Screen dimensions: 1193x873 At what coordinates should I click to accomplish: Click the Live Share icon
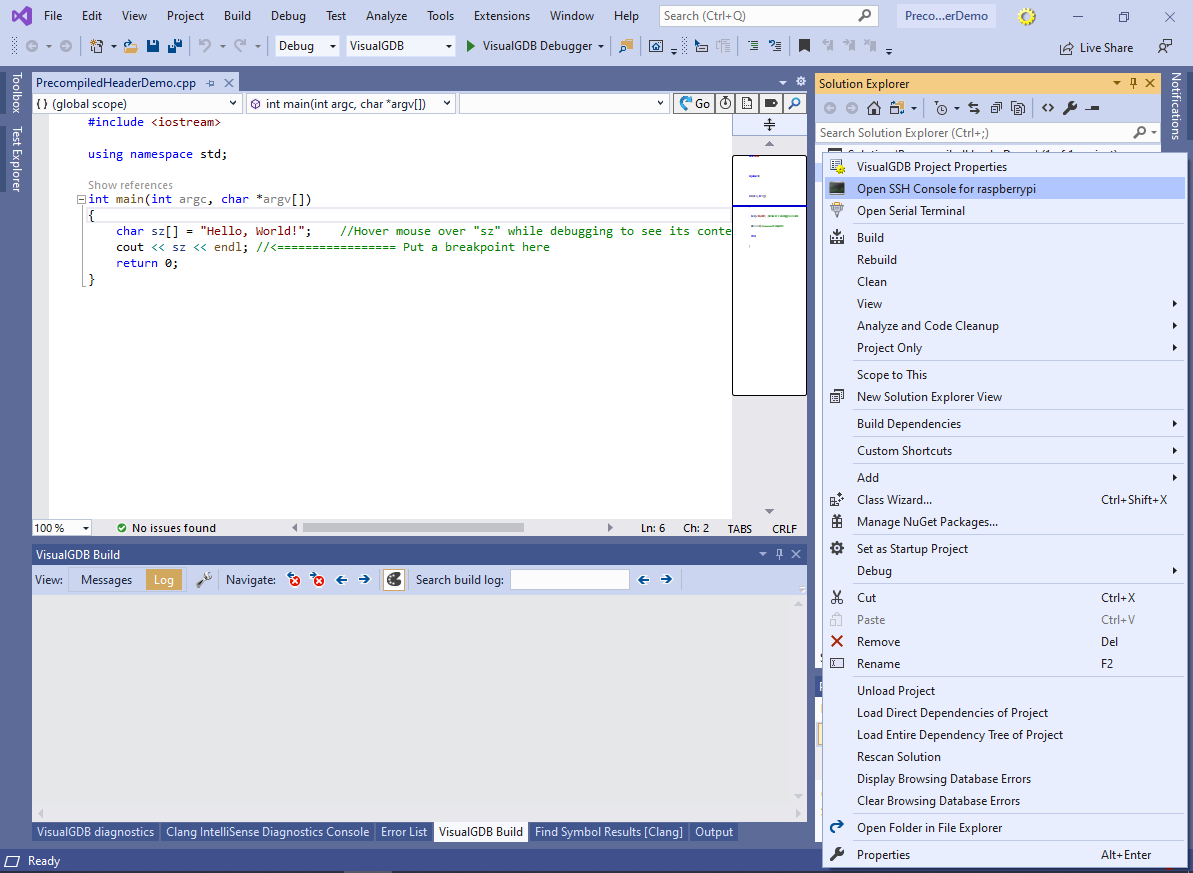(x=1067, y=48)
